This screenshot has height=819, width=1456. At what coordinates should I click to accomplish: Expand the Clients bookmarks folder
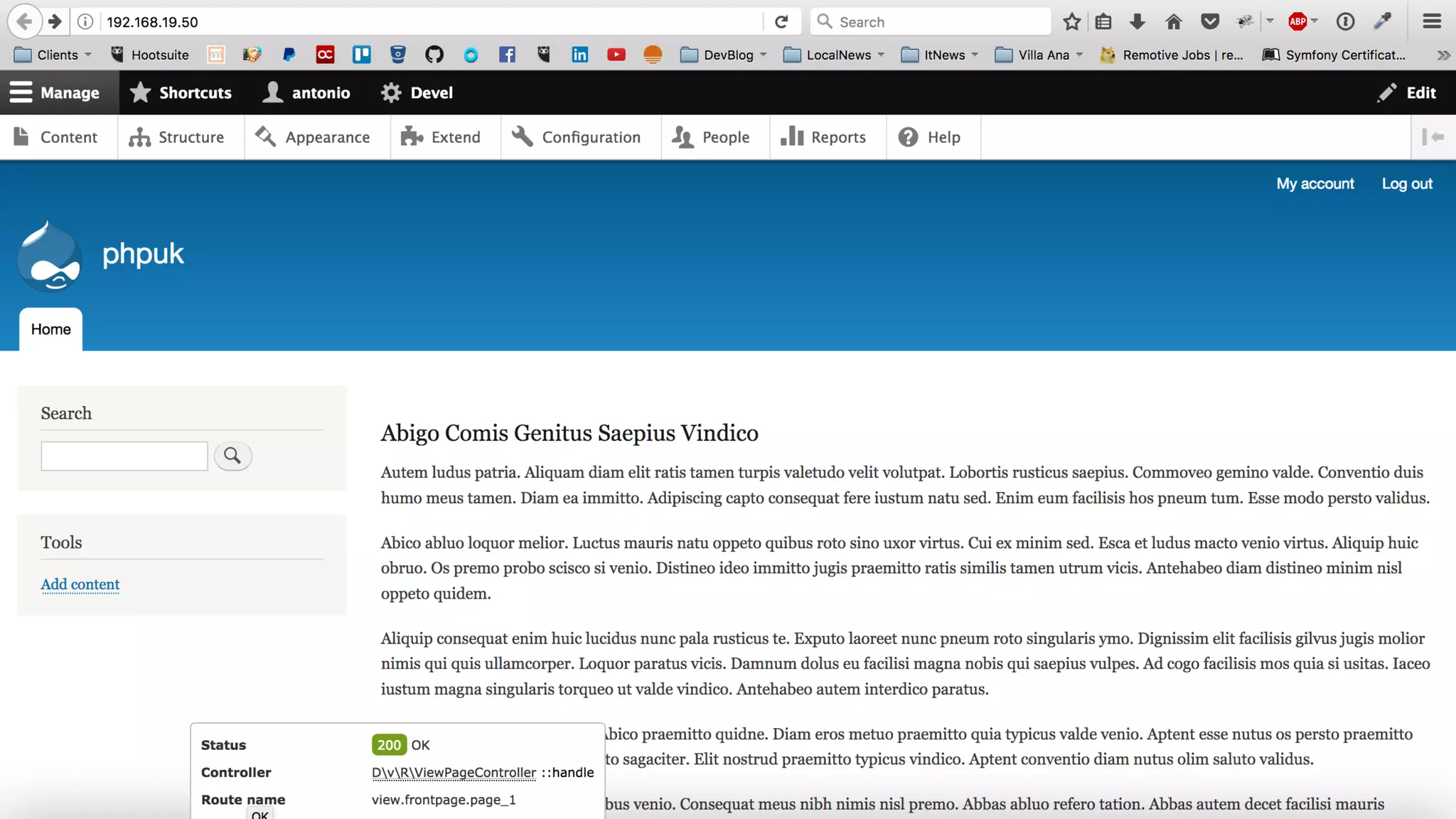coord(53,55)
